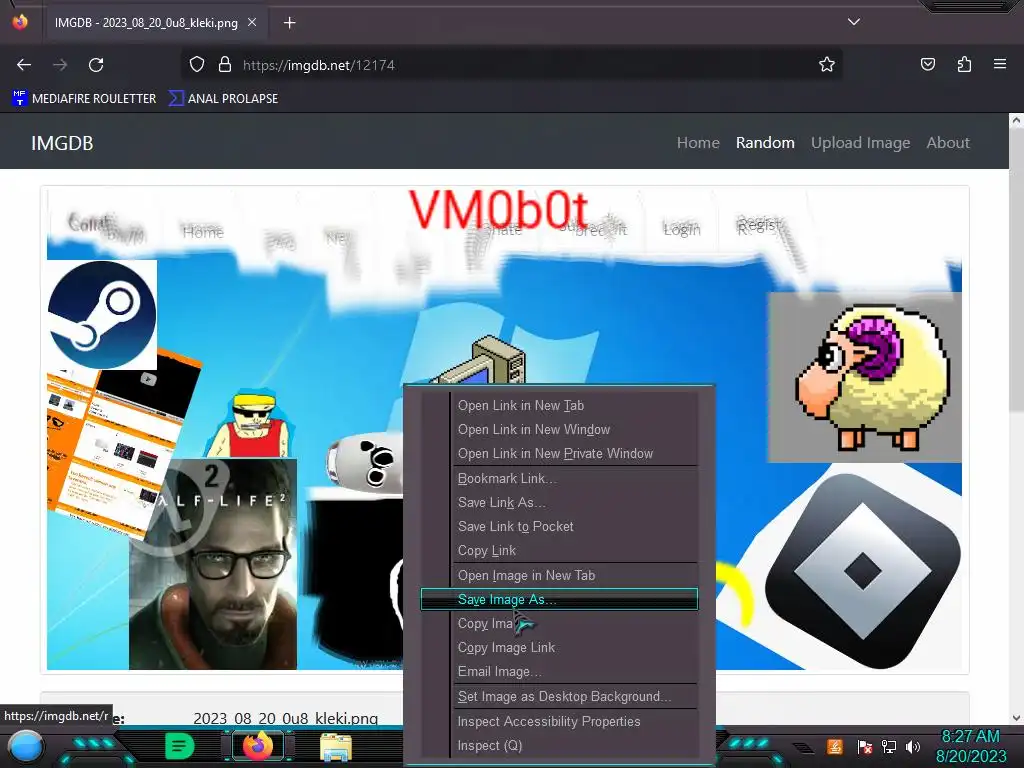Select Bookmark Link from context menu
The height and width of the screenshot is (768, 1024).
[559, 479]
